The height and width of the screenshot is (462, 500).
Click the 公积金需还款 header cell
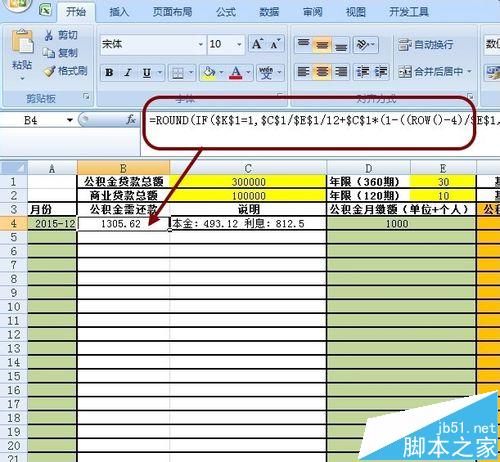coord(123,209)
